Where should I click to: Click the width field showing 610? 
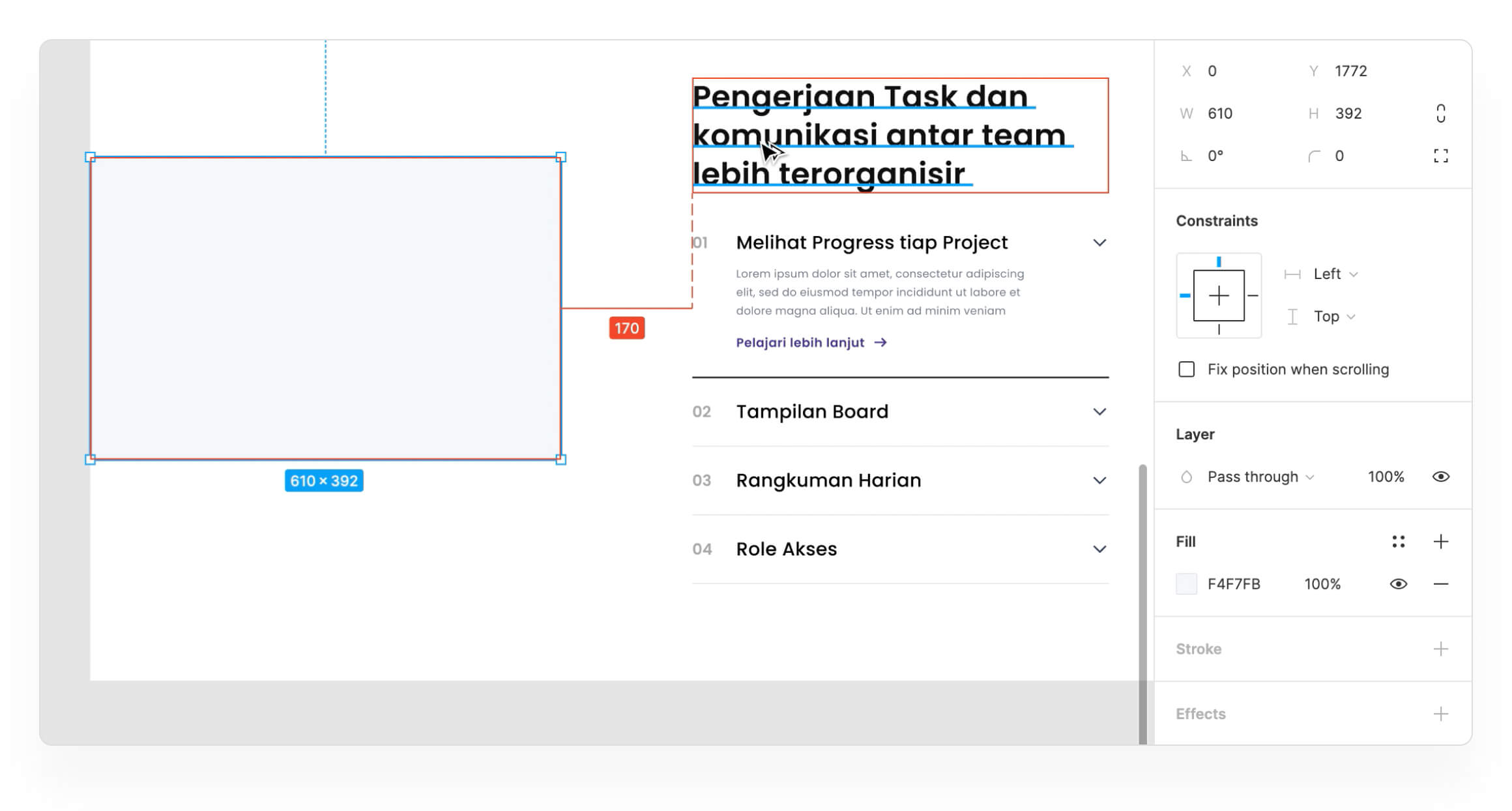point(1219,113)
